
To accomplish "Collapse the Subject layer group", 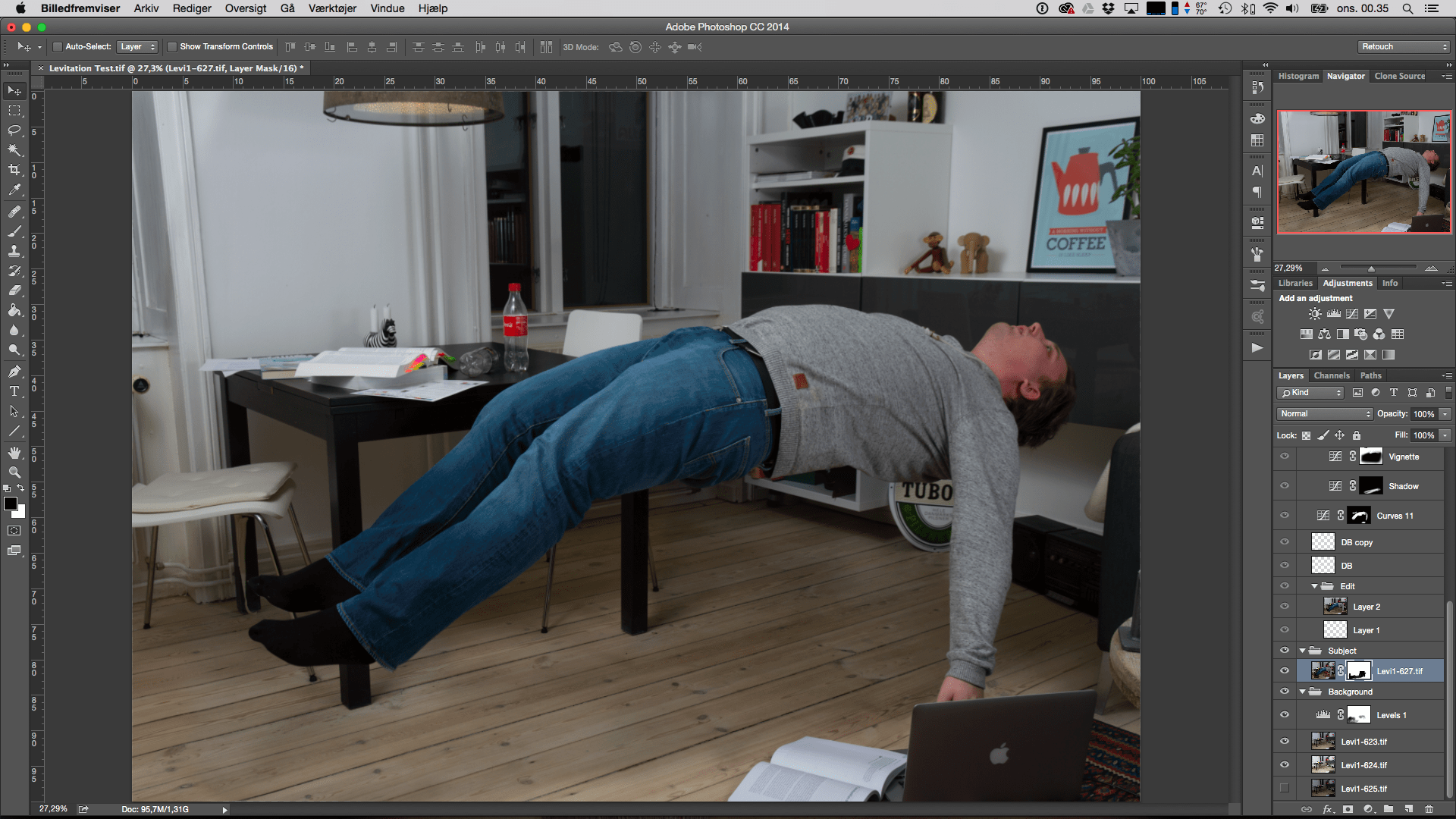I will pos(1303,651).
